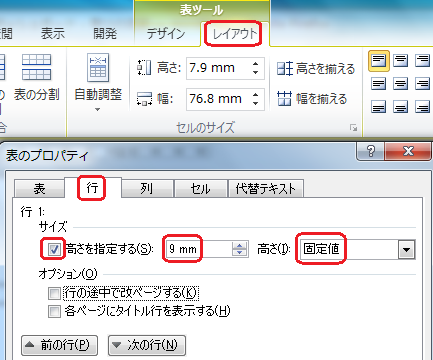Align cell text bottom left

click(x=379, y=107)
